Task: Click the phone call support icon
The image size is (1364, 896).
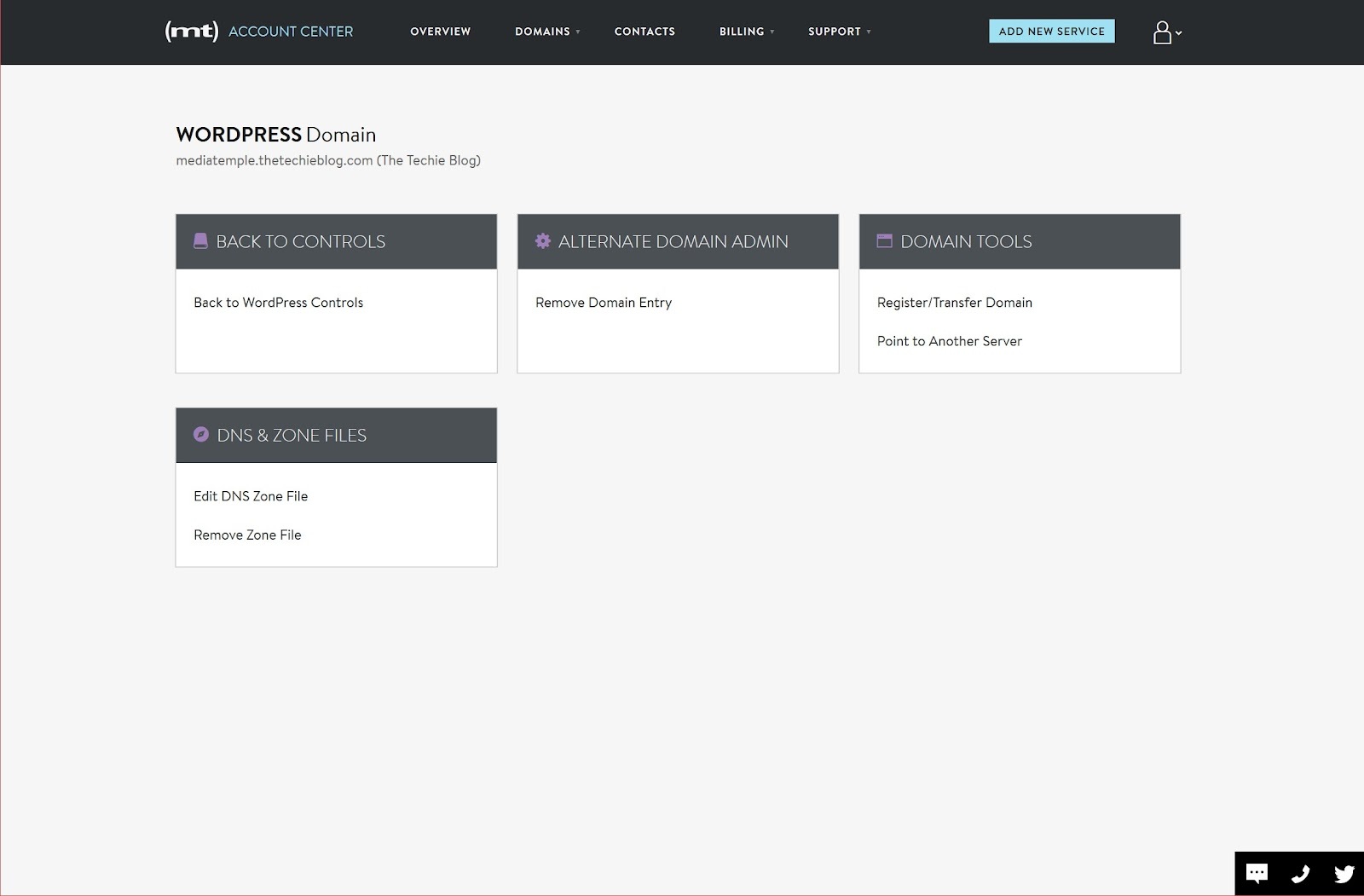Action: (1301, 874)
